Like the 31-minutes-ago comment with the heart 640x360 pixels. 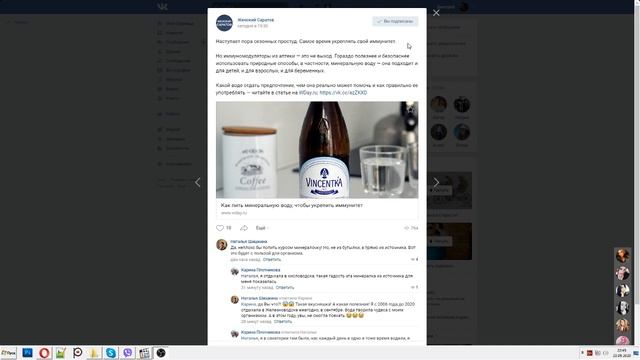pyautogui.click(x=414, y=288)
